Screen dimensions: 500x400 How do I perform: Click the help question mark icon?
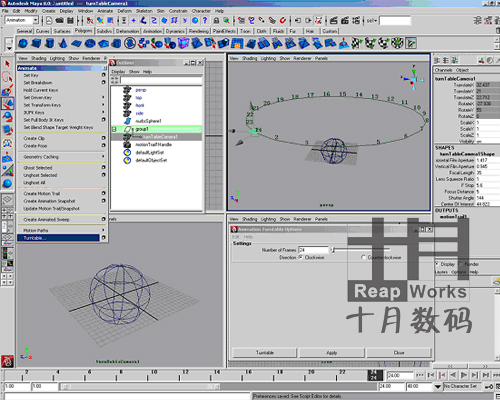pyautogui.click(x=205, y=21)
